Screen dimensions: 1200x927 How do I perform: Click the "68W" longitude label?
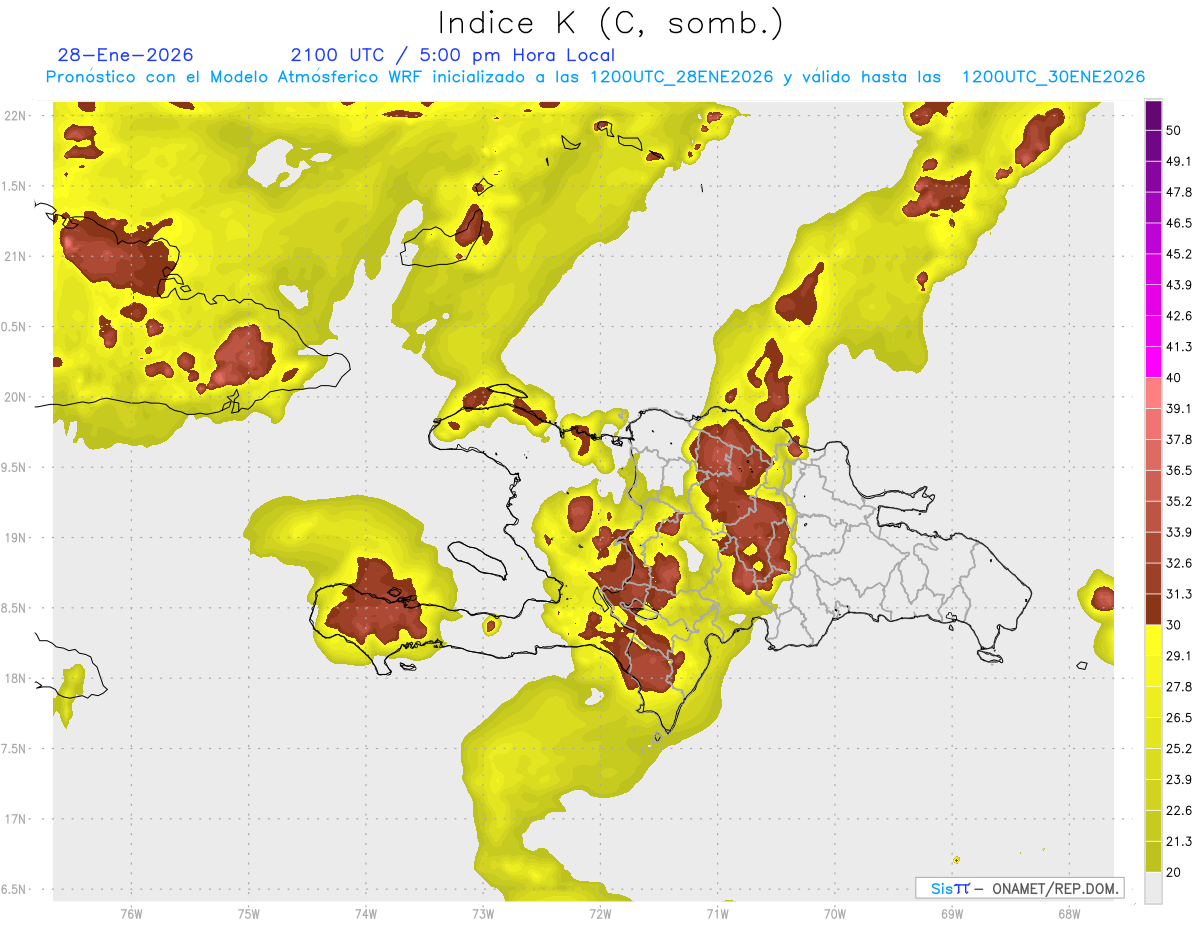(1068, 913)
